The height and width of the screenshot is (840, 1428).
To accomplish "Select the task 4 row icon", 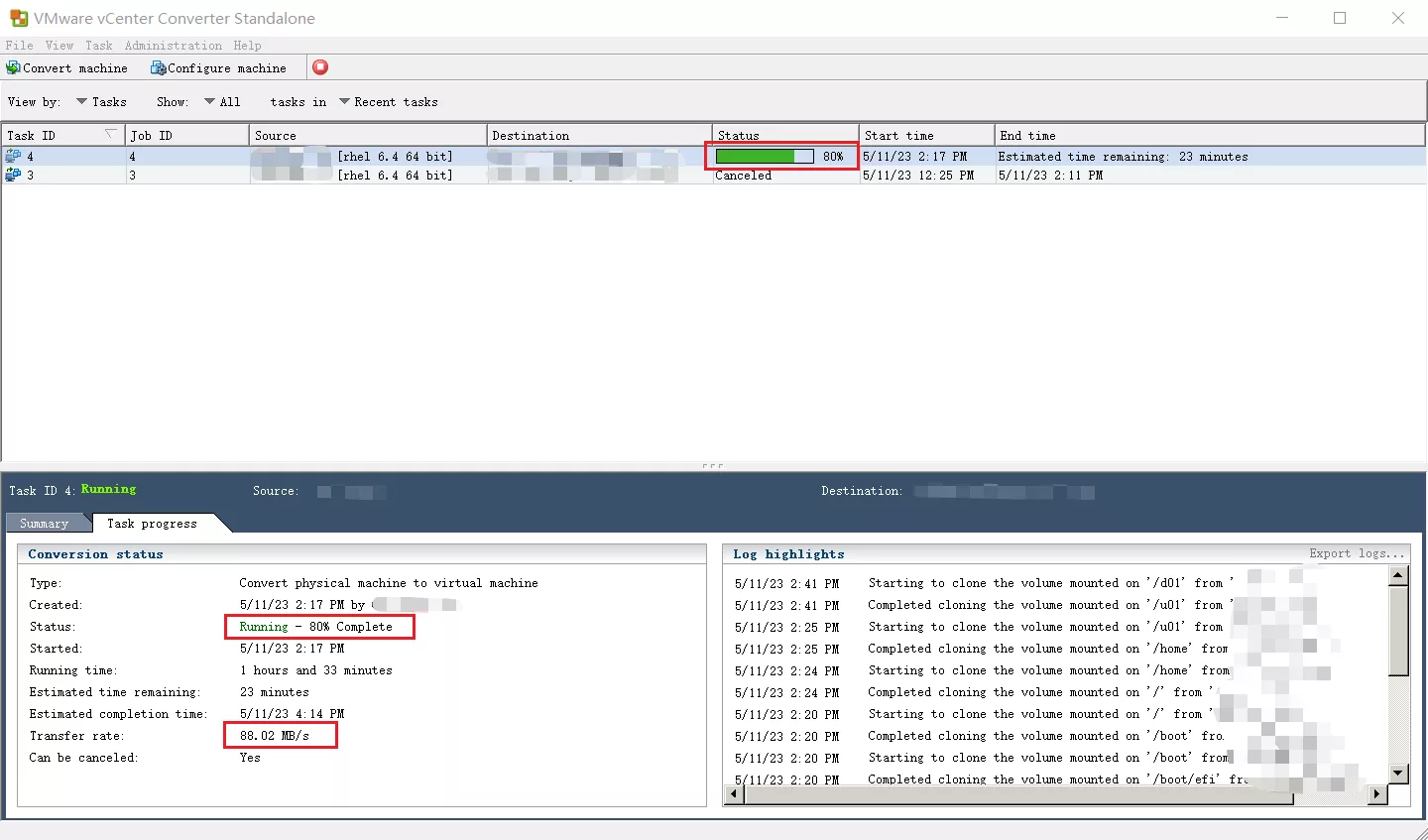I will [13, 157].
